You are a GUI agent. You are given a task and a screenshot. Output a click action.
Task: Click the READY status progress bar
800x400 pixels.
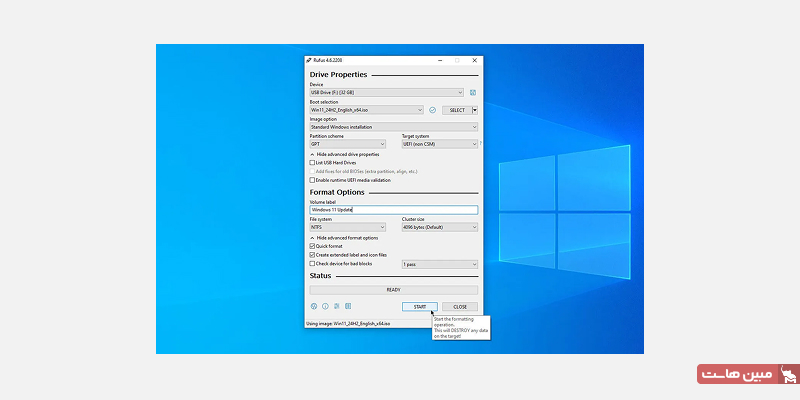(393, 290)
